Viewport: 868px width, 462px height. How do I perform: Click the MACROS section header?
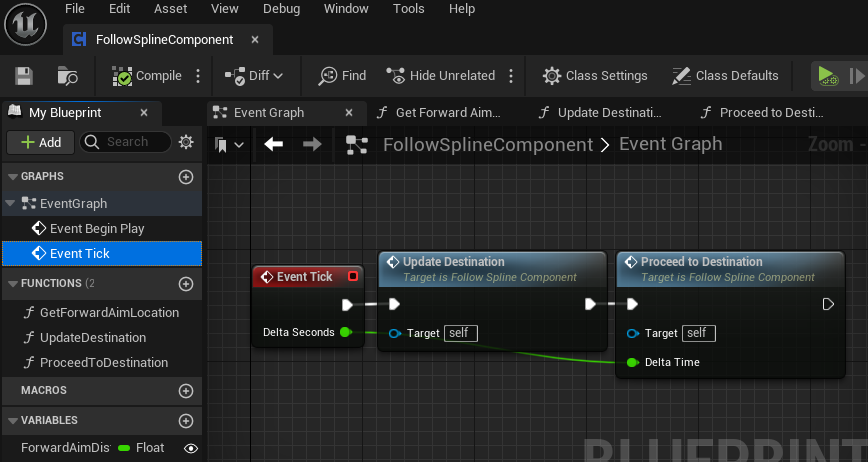tap(102, 391)
